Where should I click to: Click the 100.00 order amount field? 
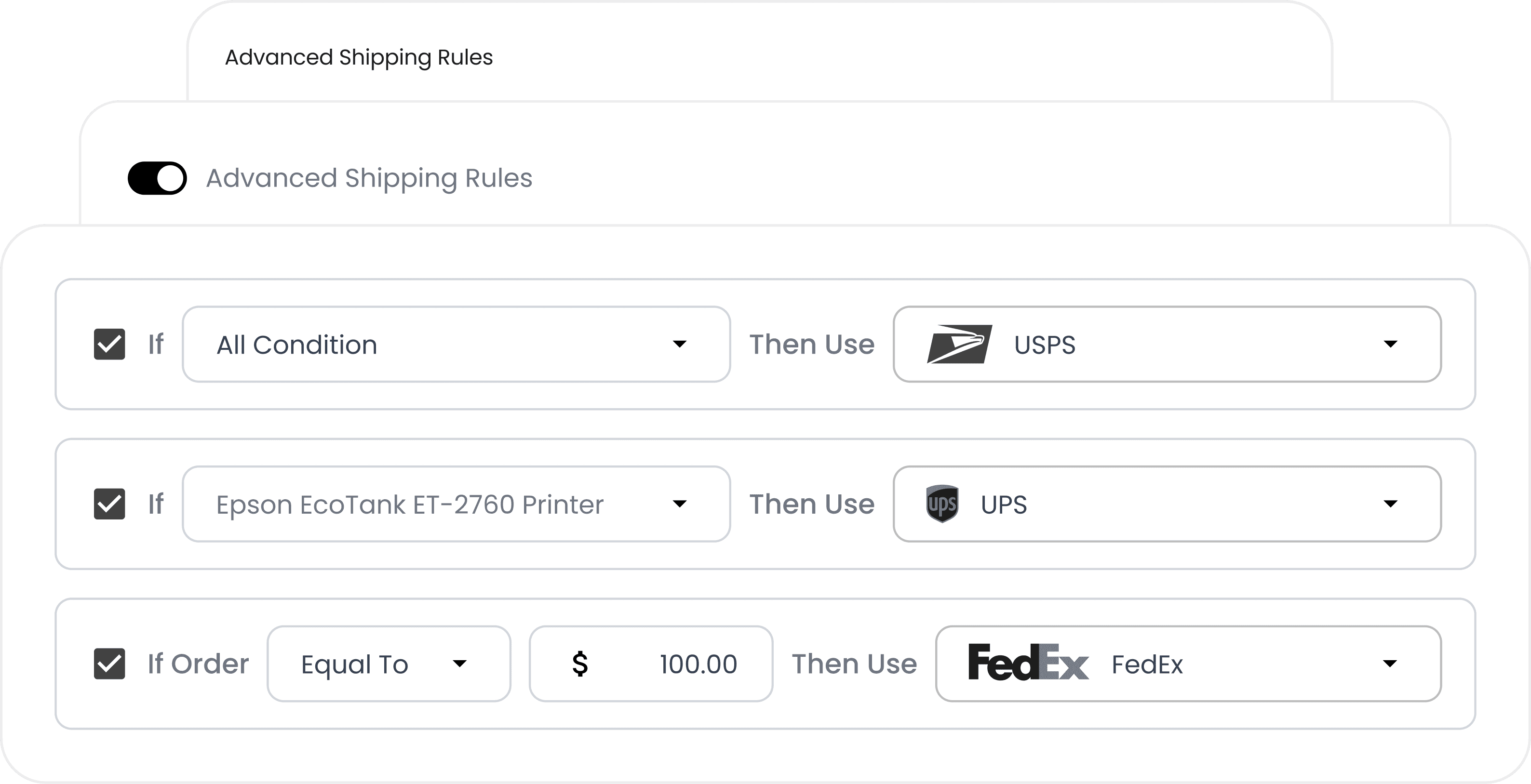651,664
